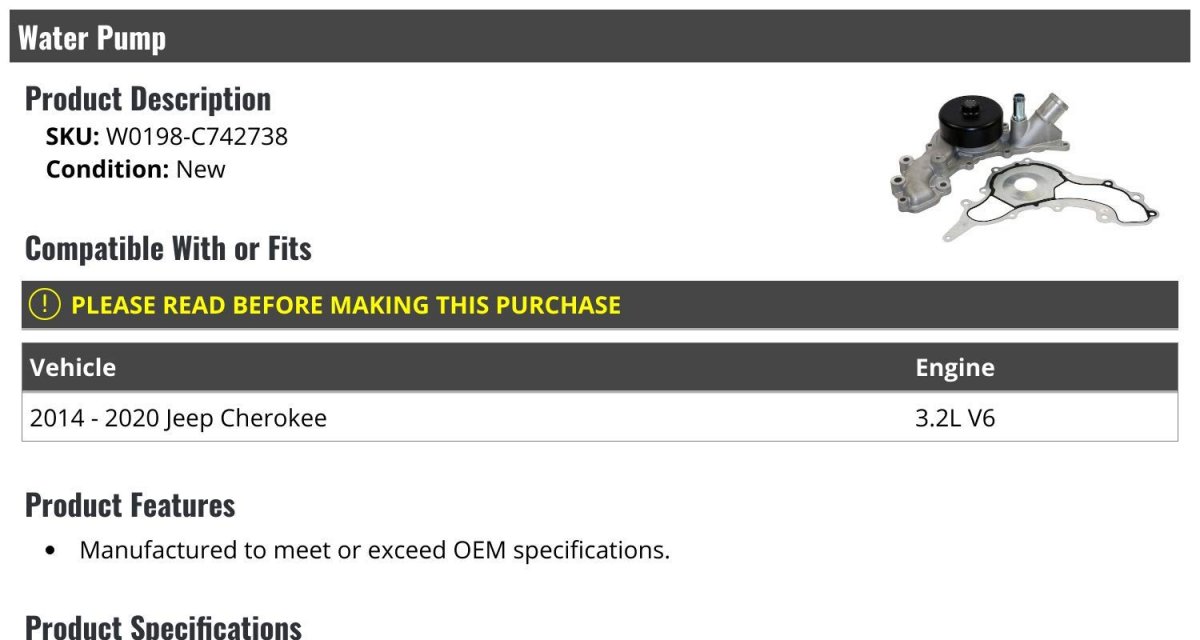The height and width of the screenshot is (640, 1200).
Task: Click the Condition label
Action: [x=108, y=169]
